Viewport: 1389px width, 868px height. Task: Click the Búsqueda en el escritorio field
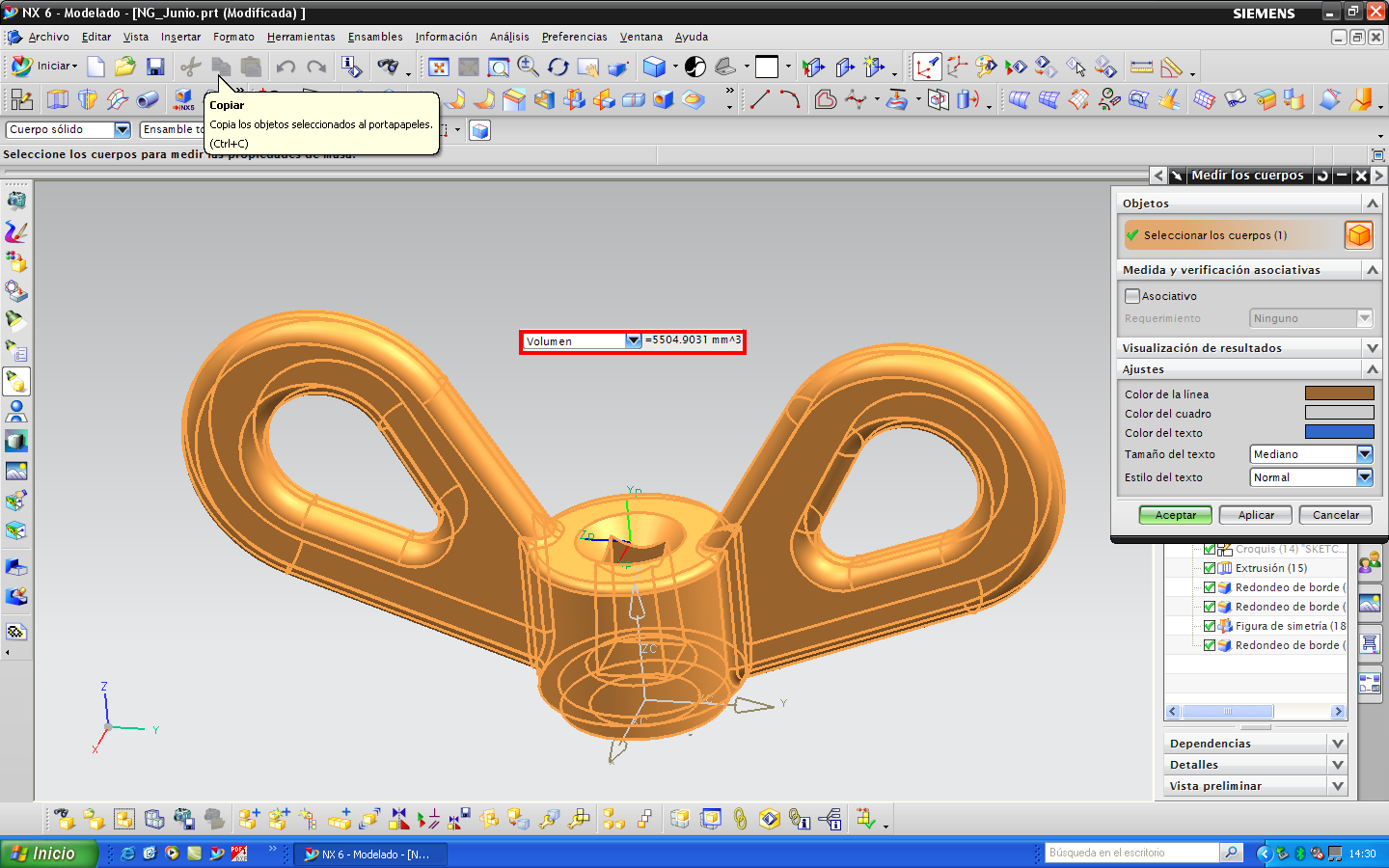point(1132,853)
